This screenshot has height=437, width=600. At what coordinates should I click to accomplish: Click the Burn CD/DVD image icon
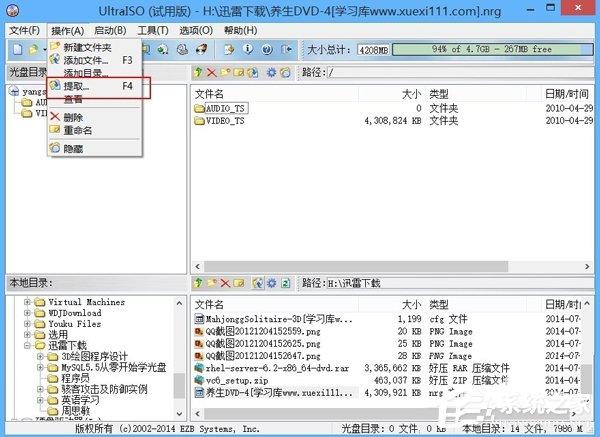click(x=202, y=49)
